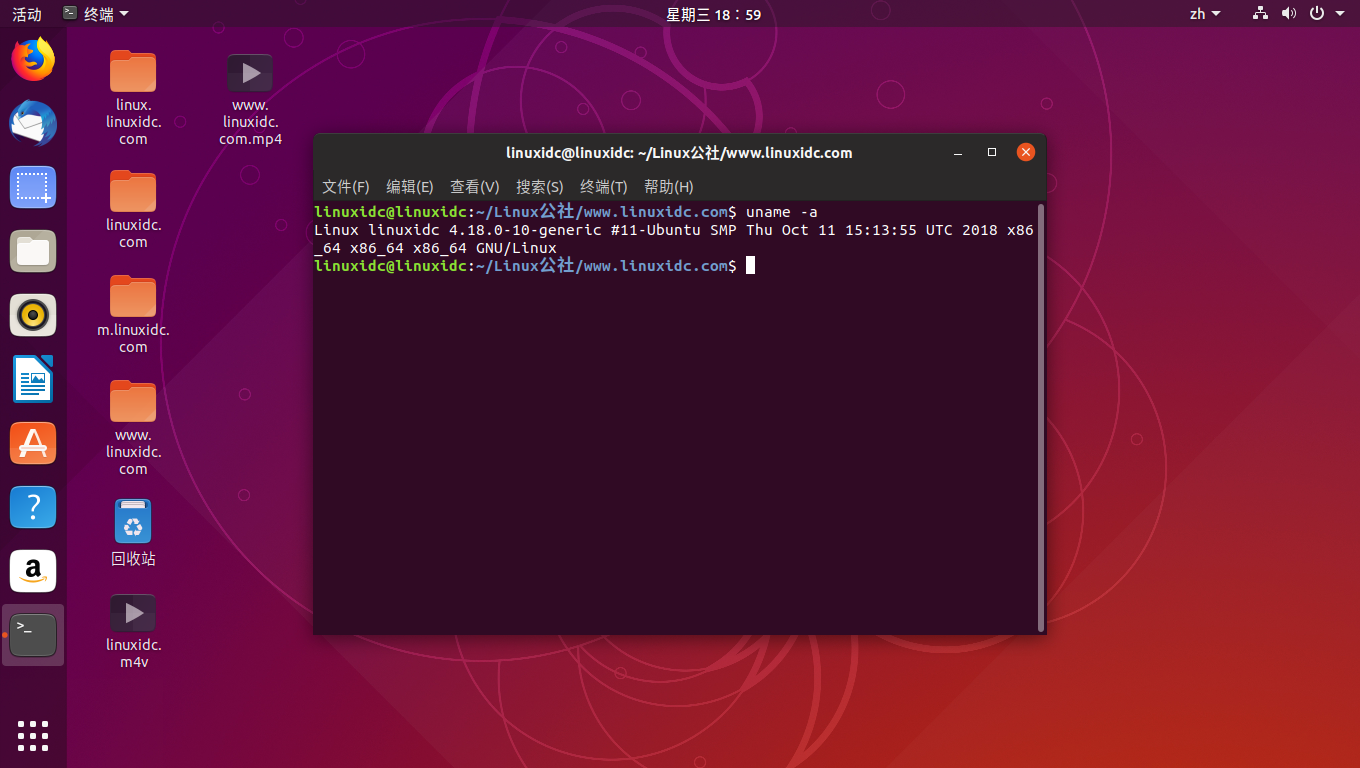
Task: Open the 搜索(S) menu
Action: pyautogui.click(x=540, y=187)
